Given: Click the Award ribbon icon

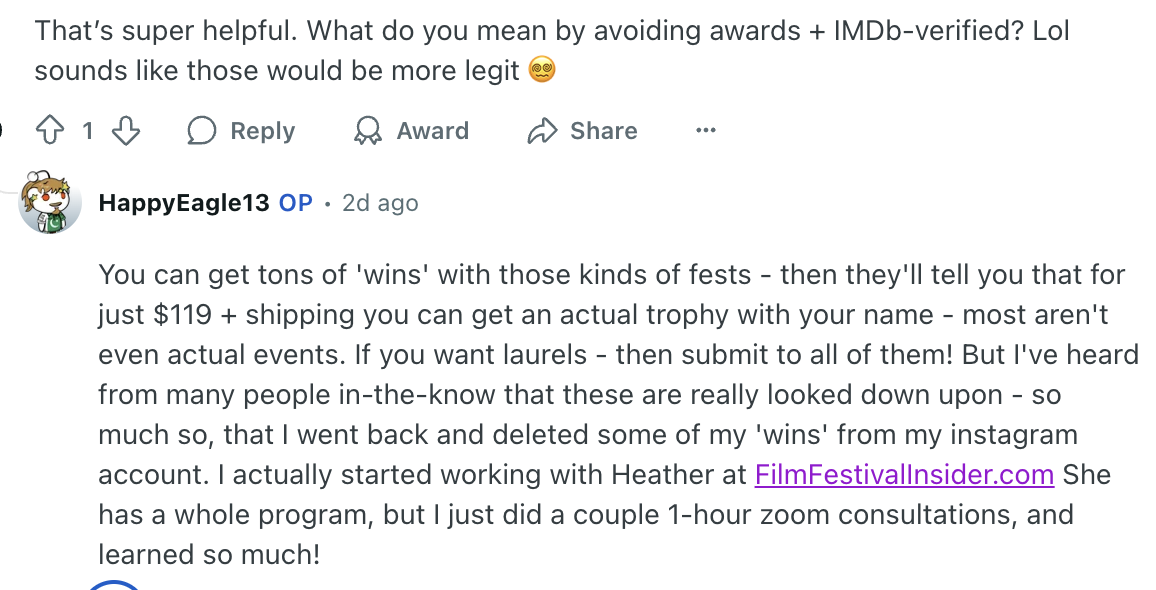Looking at the screenshot, I should (368, 131).
